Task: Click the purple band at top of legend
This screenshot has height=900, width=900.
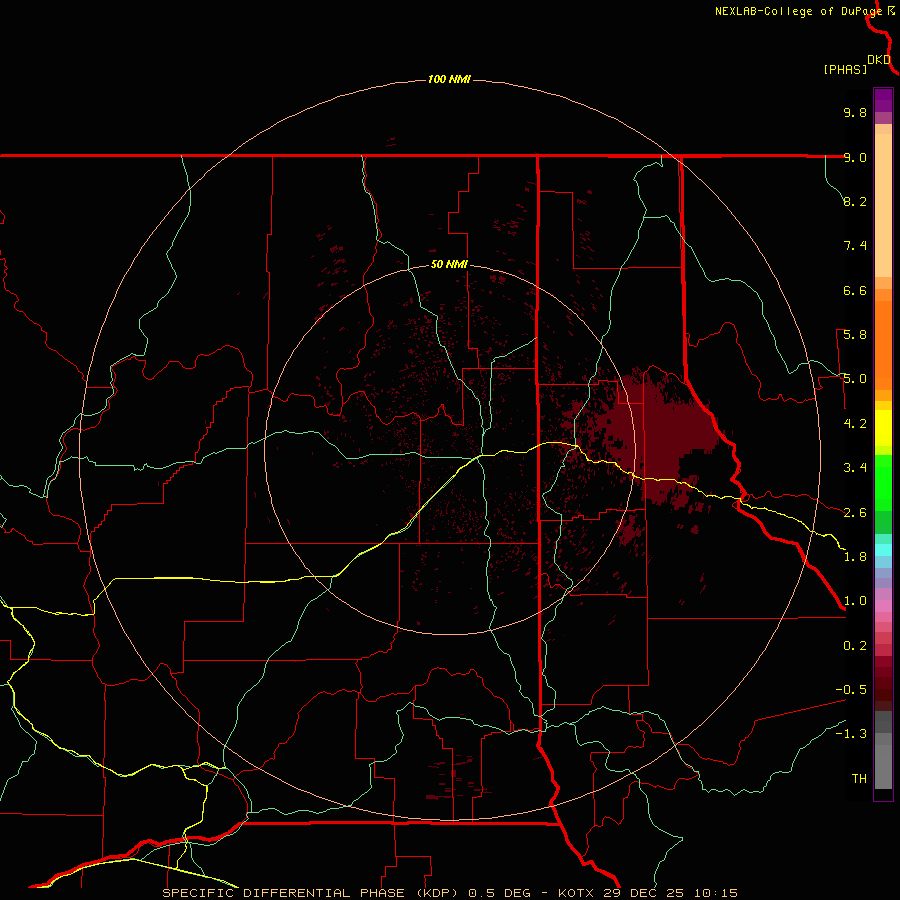Action: pos(883,100)
